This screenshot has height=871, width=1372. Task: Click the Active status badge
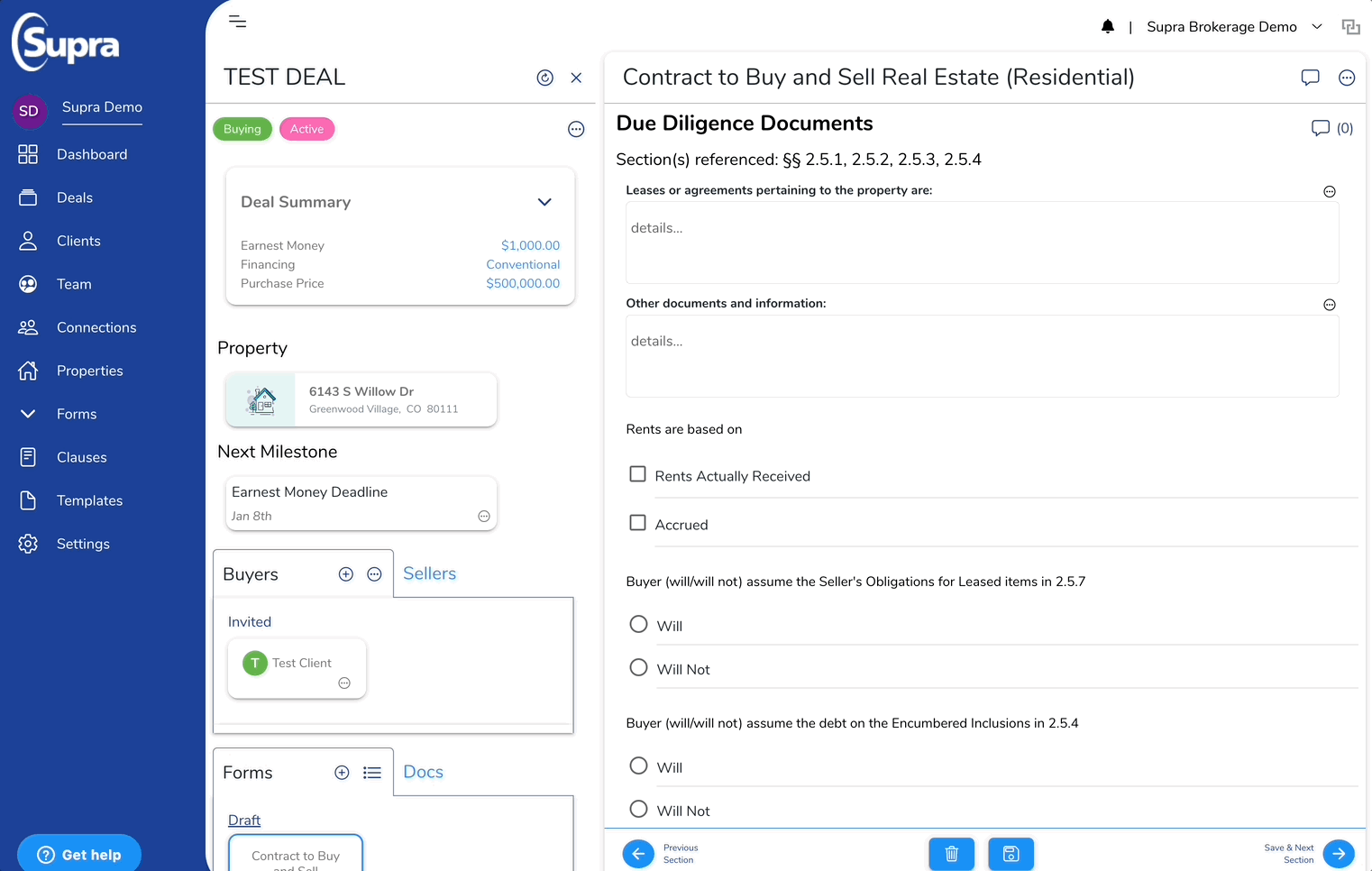(x=306, y=129)
